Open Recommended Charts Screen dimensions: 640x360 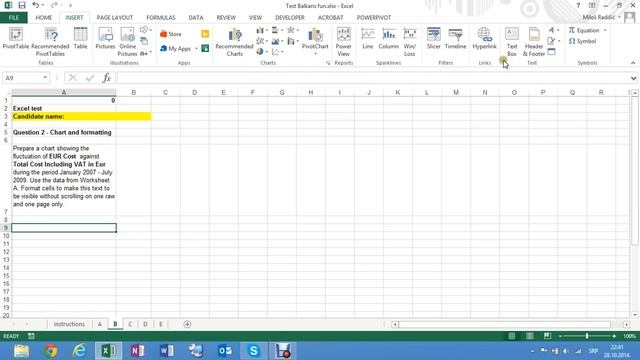click(x=234, y=42)
